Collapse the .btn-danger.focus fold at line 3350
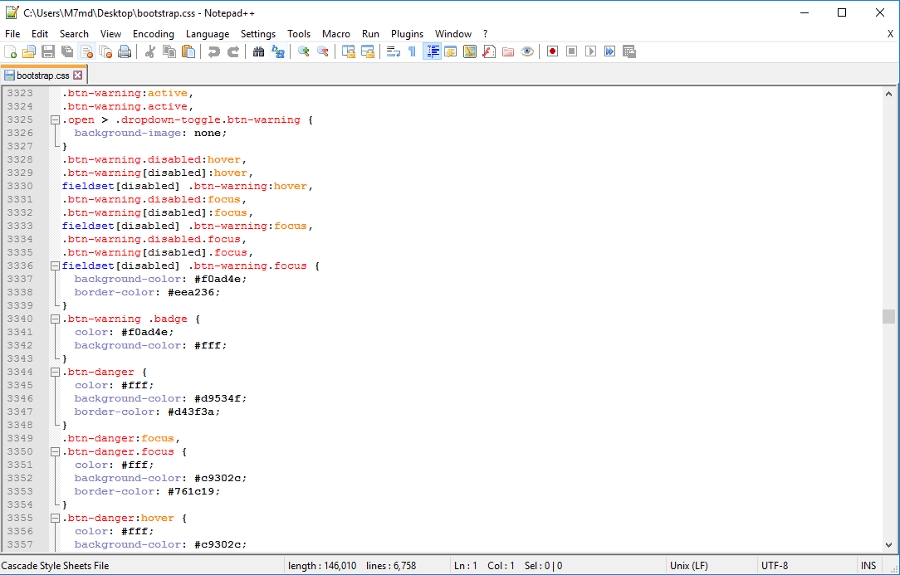Image resolution: width=900 pixels, height=575 pixels. click(55, 452)
